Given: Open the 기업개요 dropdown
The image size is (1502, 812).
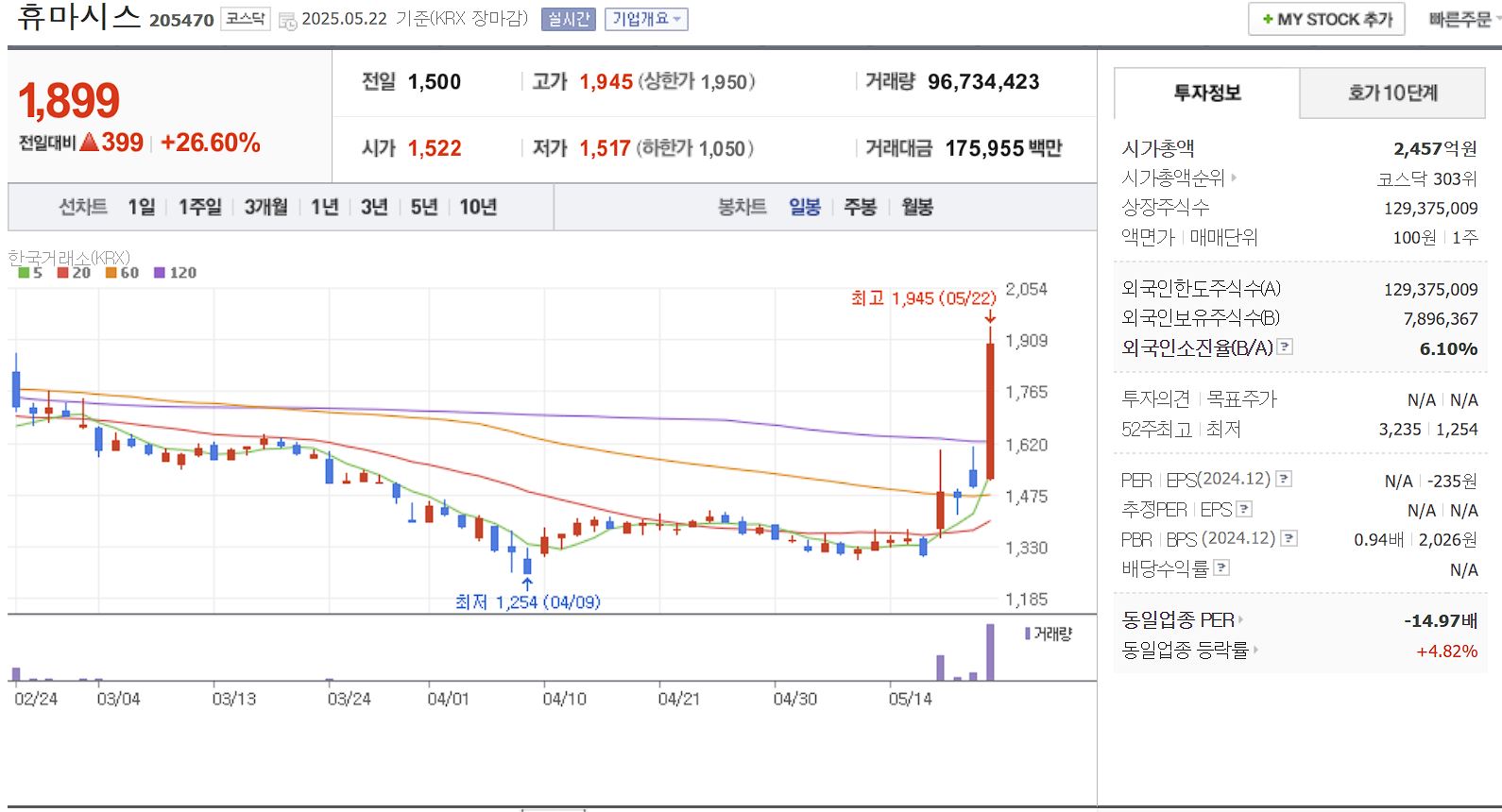Looking at the screenshot, I should coord(646,19).
